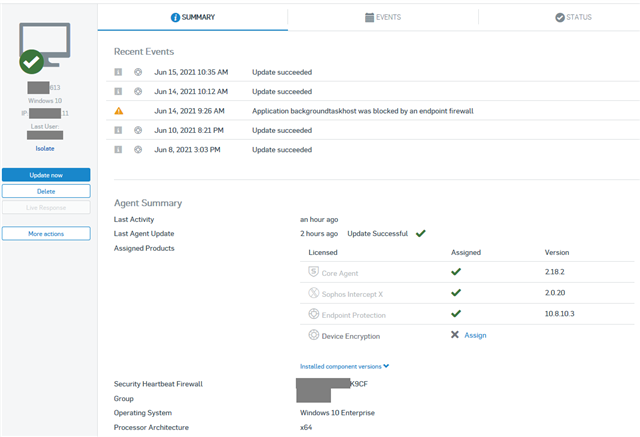Screen dimensions: 640x437
Task: Click the Version column header
Action: tap(557, 253)
